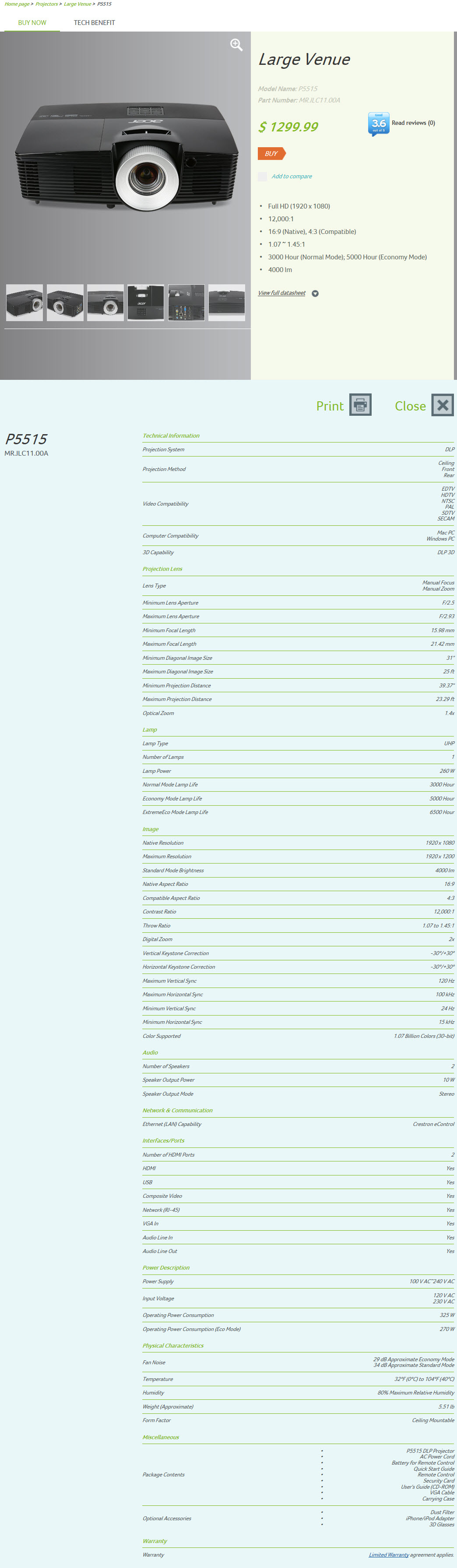Click the Optional Accessories row label

coord(167,1518)
